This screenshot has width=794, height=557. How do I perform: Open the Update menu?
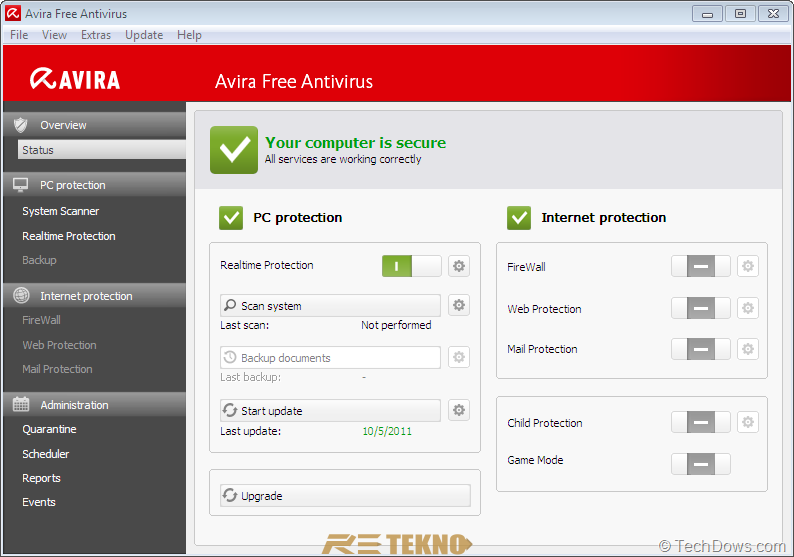[x=144, y=35]
